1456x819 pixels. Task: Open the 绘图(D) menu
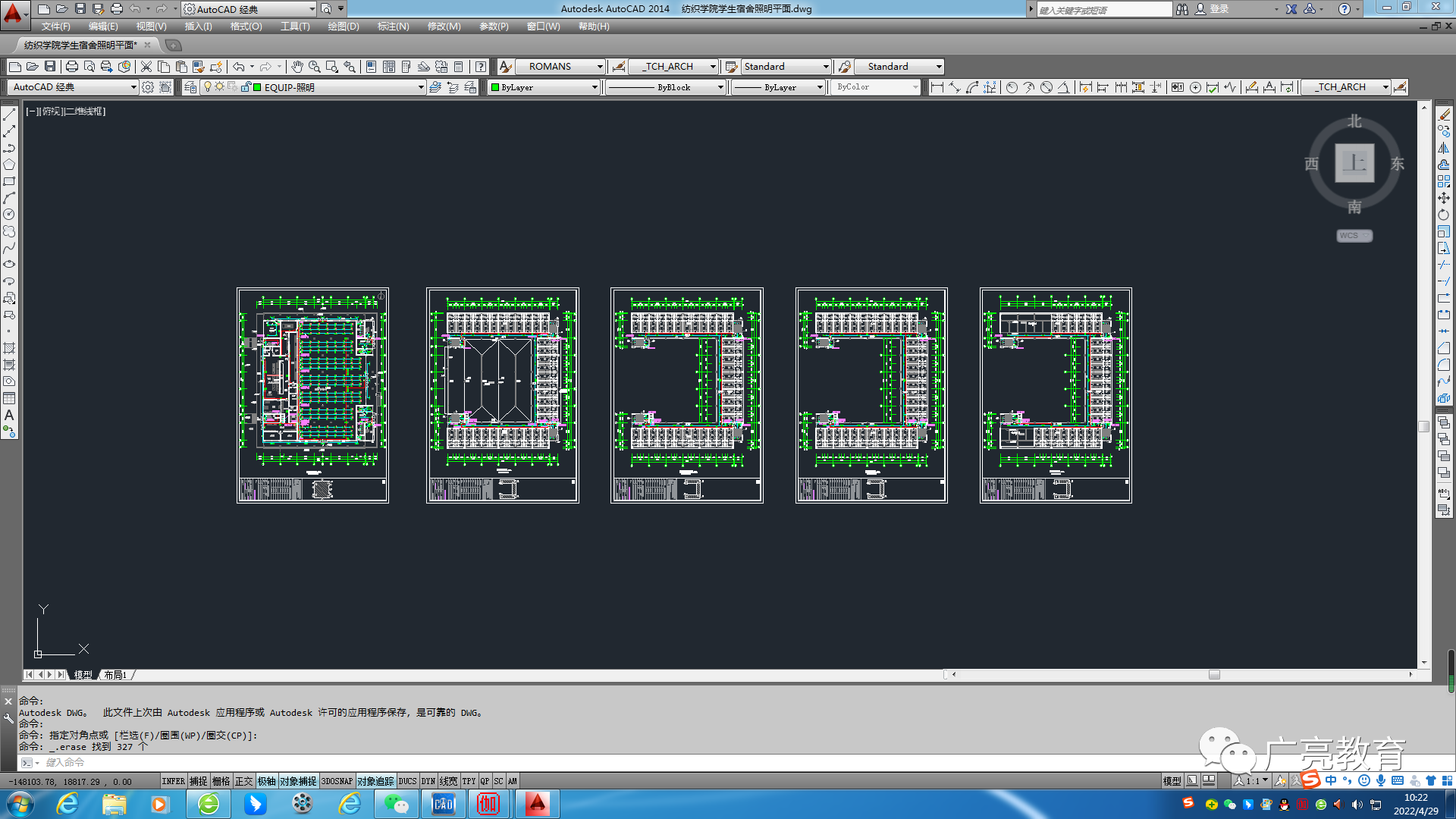click(344, 27)
